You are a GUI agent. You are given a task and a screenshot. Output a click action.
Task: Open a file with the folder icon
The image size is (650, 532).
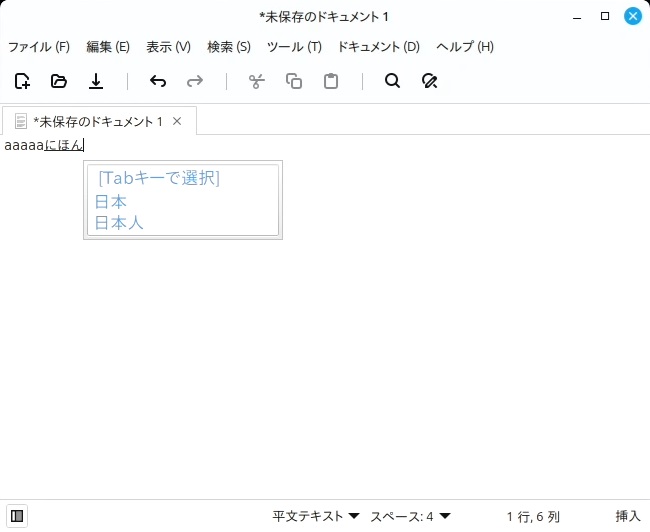(59, 81)
